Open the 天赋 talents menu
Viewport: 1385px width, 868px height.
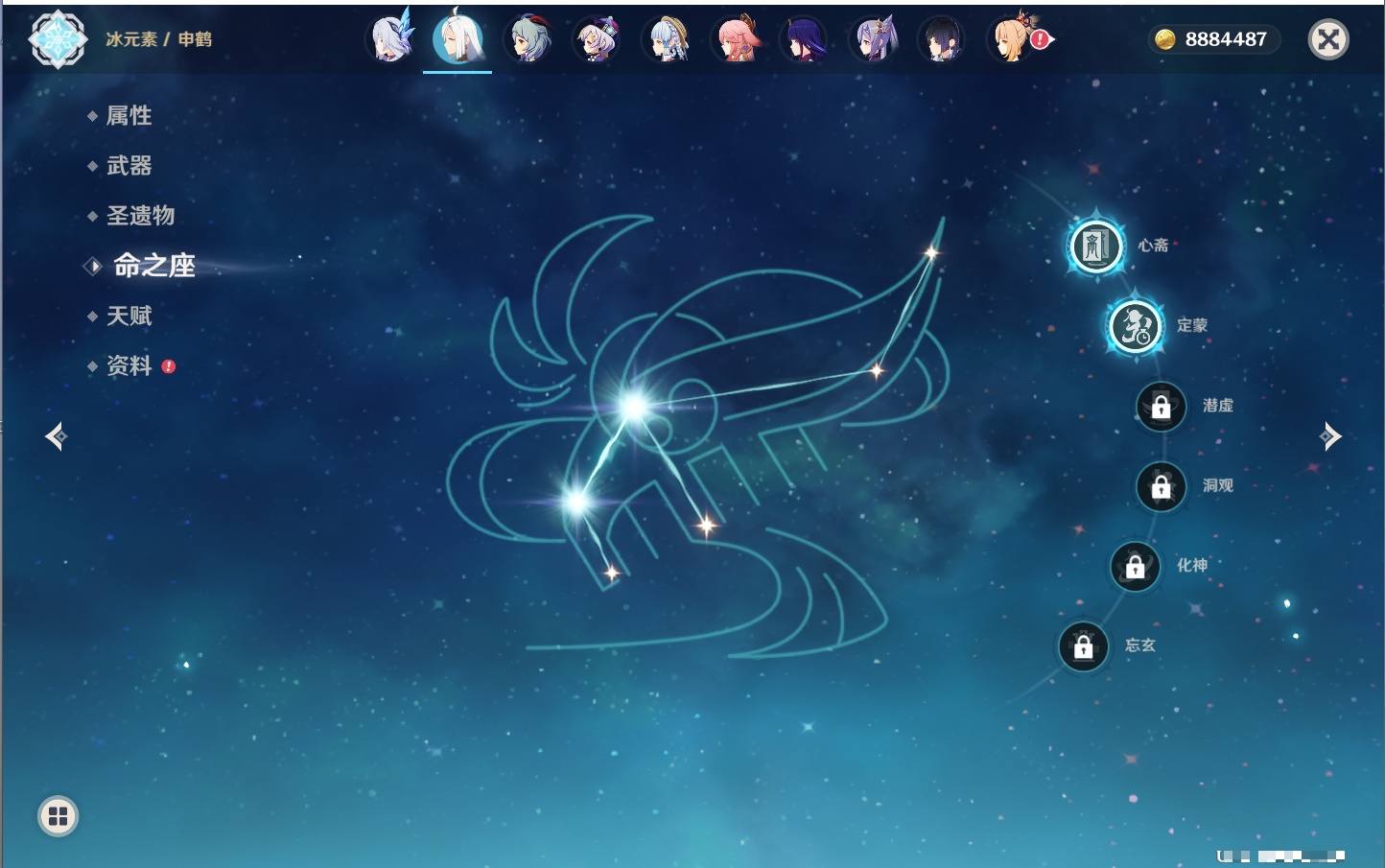tap(129, 316)
